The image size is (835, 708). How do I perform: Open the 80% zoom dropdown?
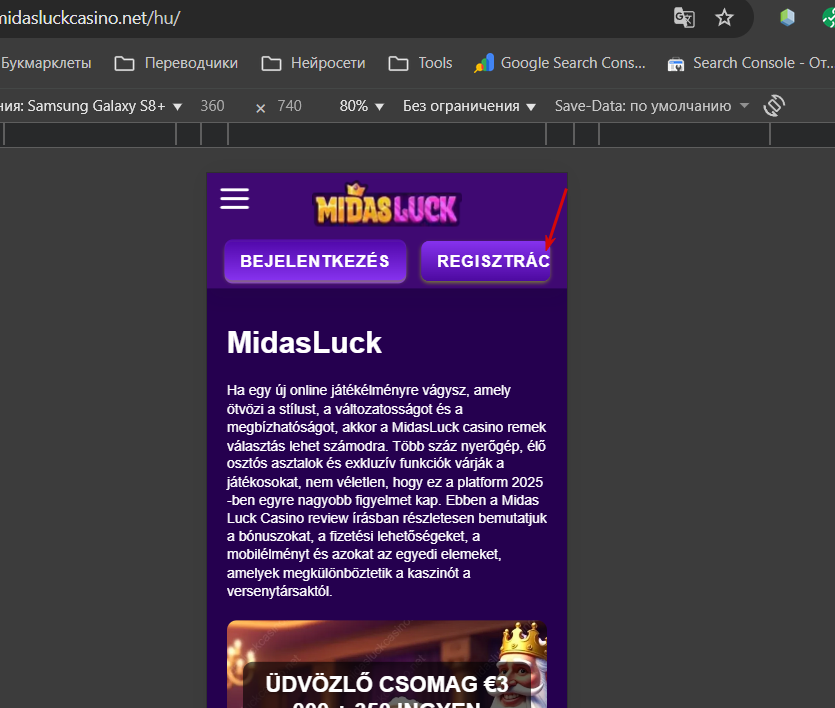[x=362, y=106]
